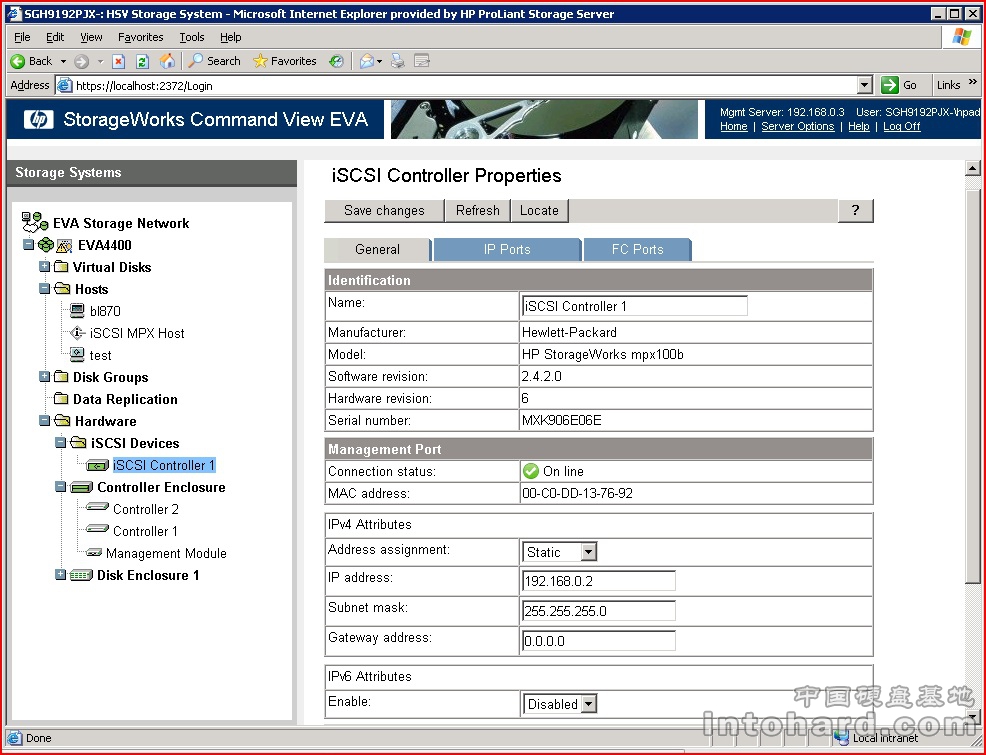Open the View menu
This screenshot has height=755, width=986.
(x=91, y=37)
